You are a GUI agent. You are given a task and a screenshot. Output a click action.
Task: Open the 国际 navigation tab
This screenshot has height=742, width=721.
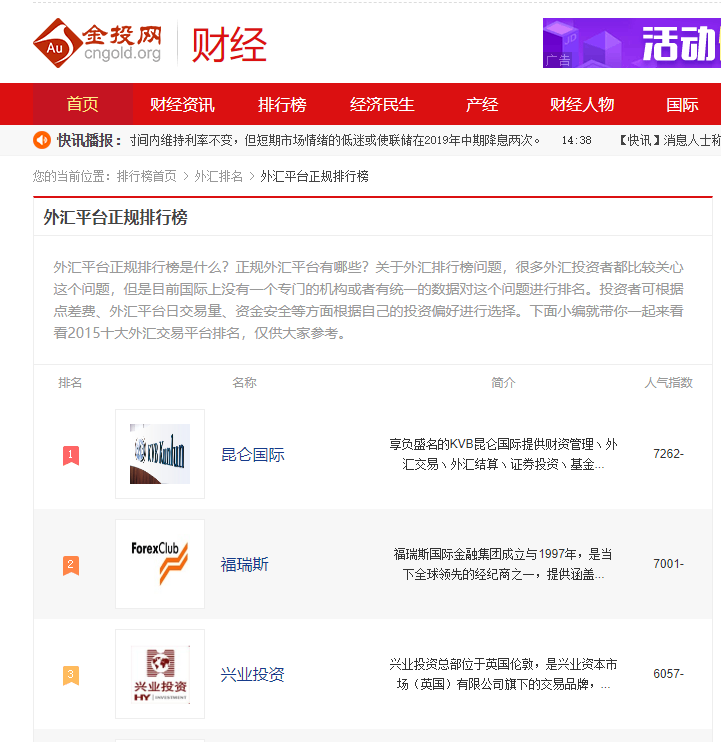(x=682, y=104)
